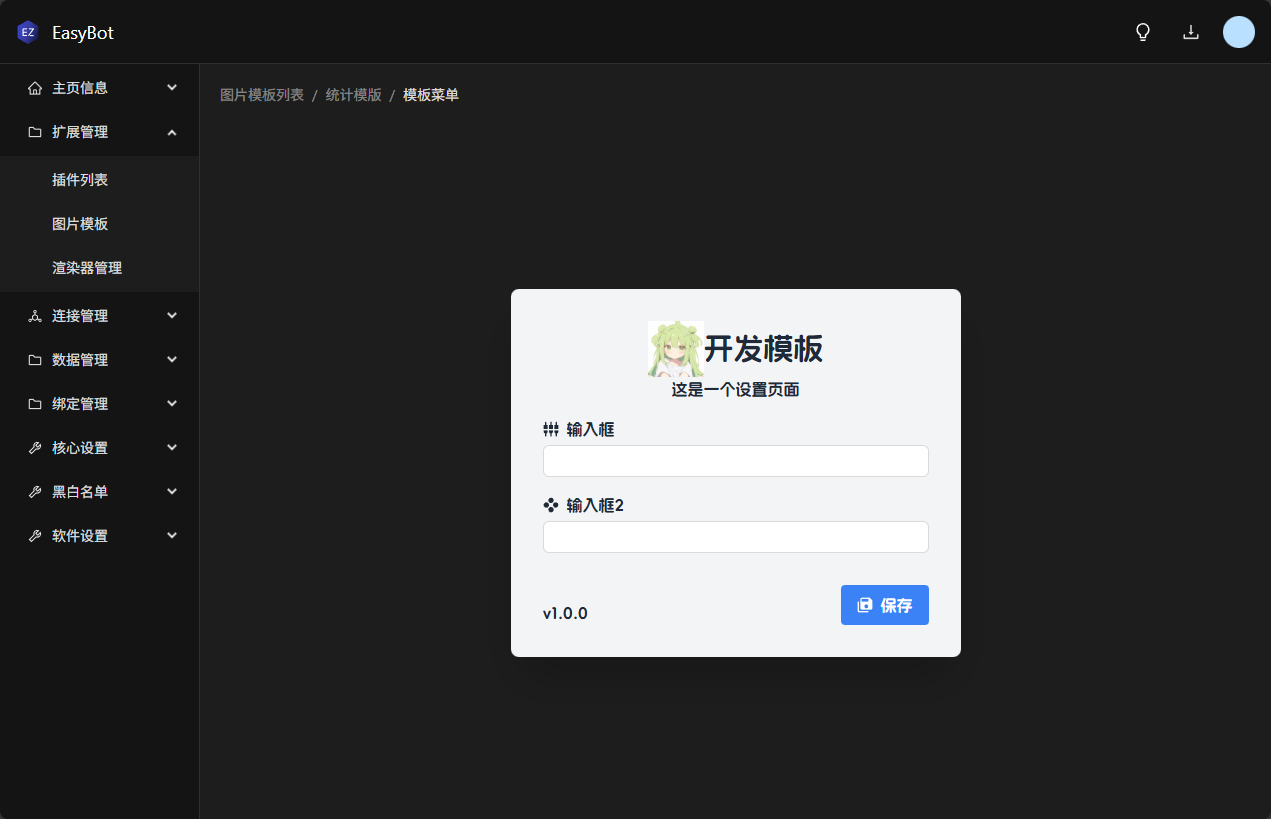This screenshot has width=1271, height=819.
Task: Expand the 主页信息 chevron
Action: [x=172, y=88]
